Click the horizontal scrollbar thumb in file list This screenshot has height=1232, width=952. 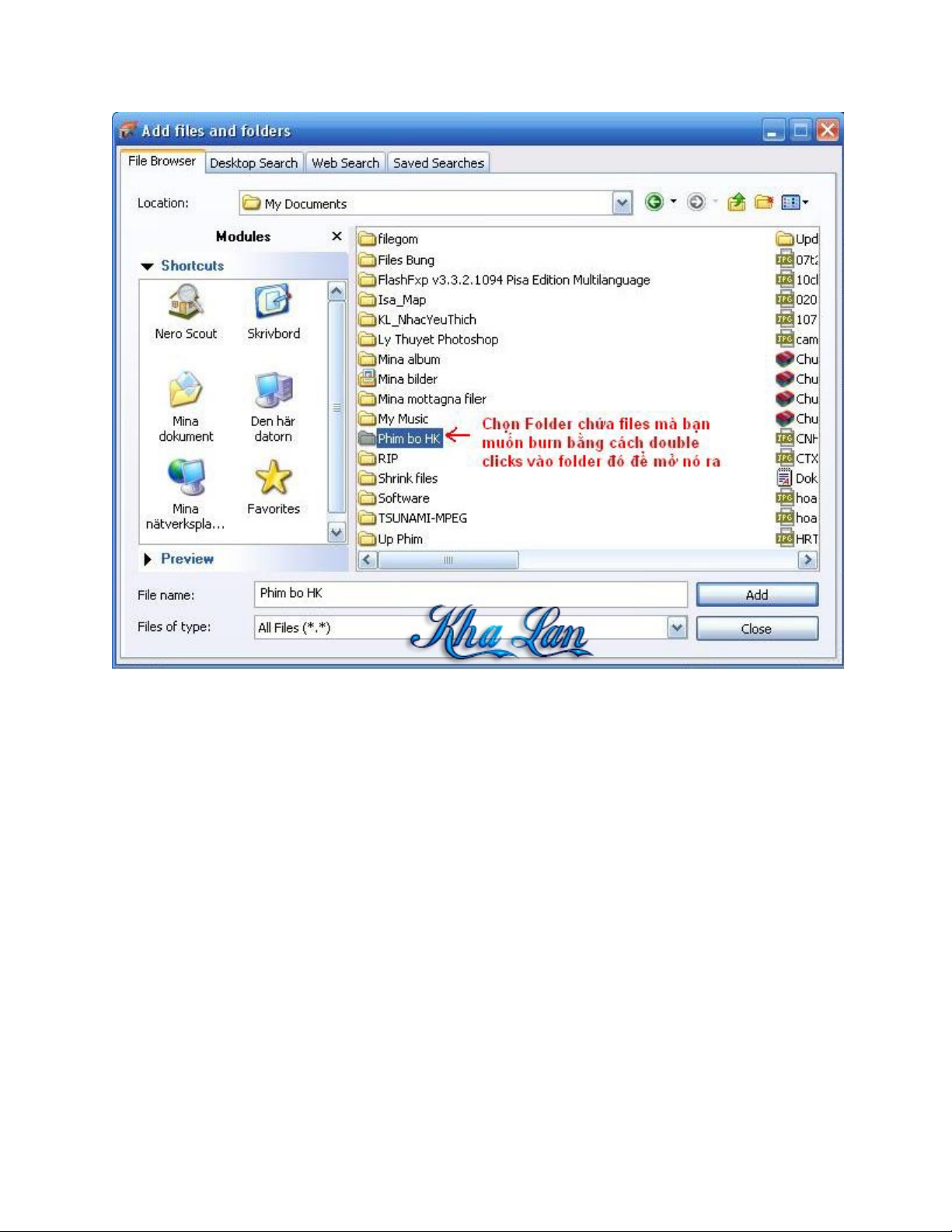click(x=448, y=560)
